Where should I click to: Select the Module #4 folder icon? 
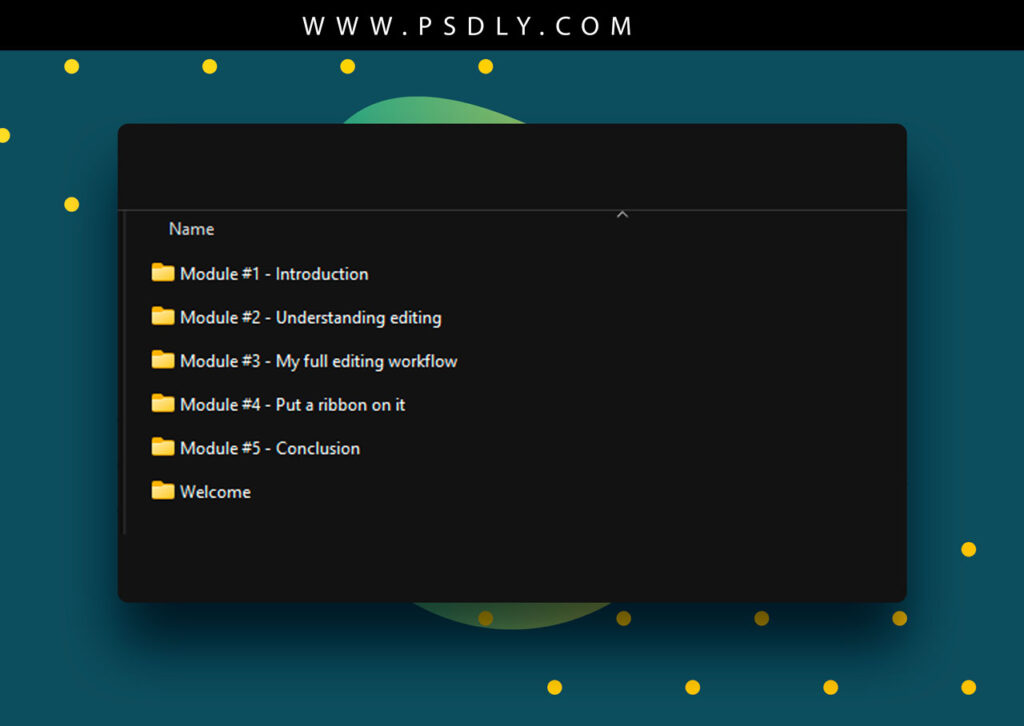coord(162,404)
